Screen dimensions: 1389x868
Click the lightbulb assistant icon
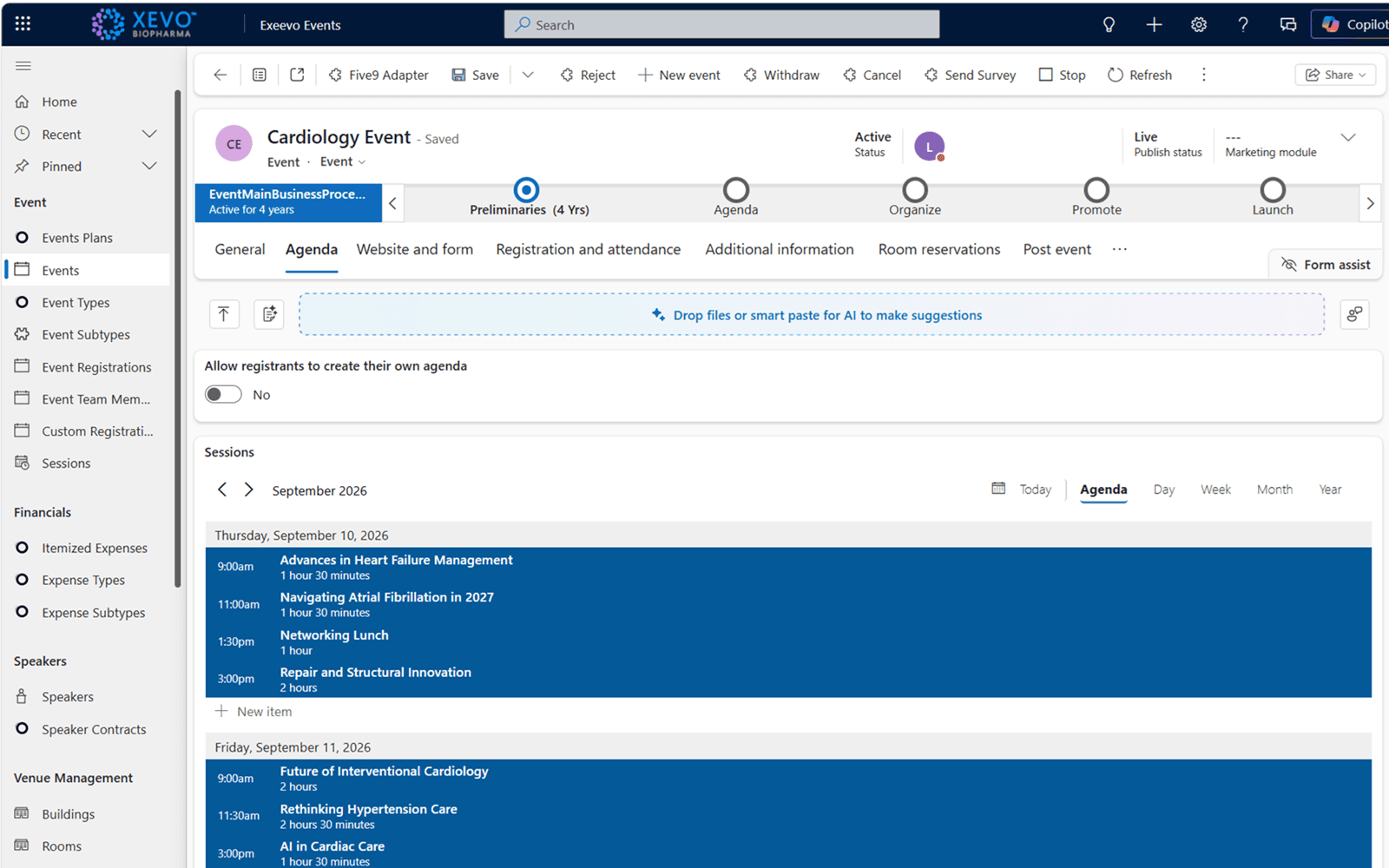coord(1109,24)
